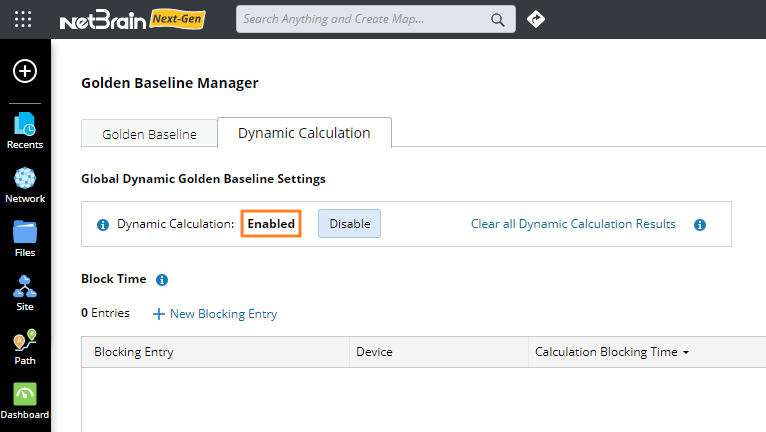Click the info icon beside Block Time
This screenshot has width=766, height=432.
(162, 280)
